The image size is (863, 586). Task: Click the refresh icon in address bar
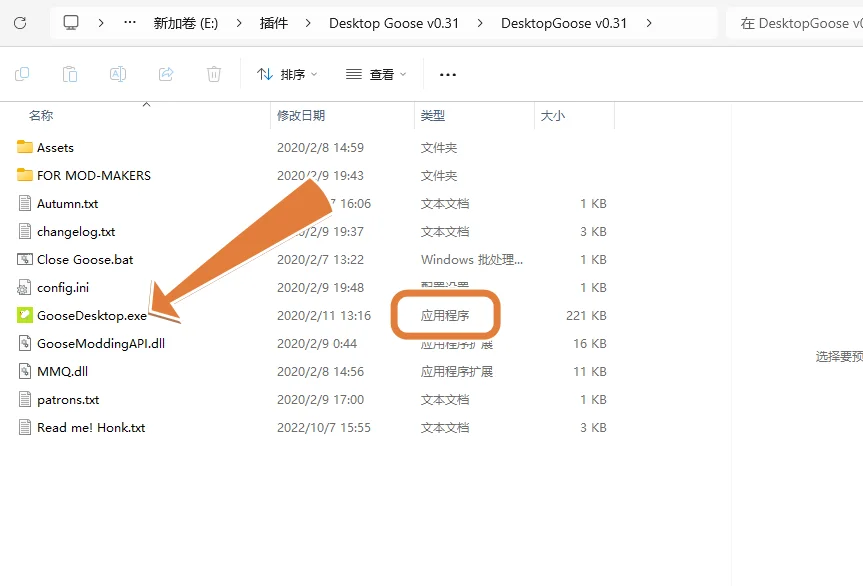[x=20, y=23]
